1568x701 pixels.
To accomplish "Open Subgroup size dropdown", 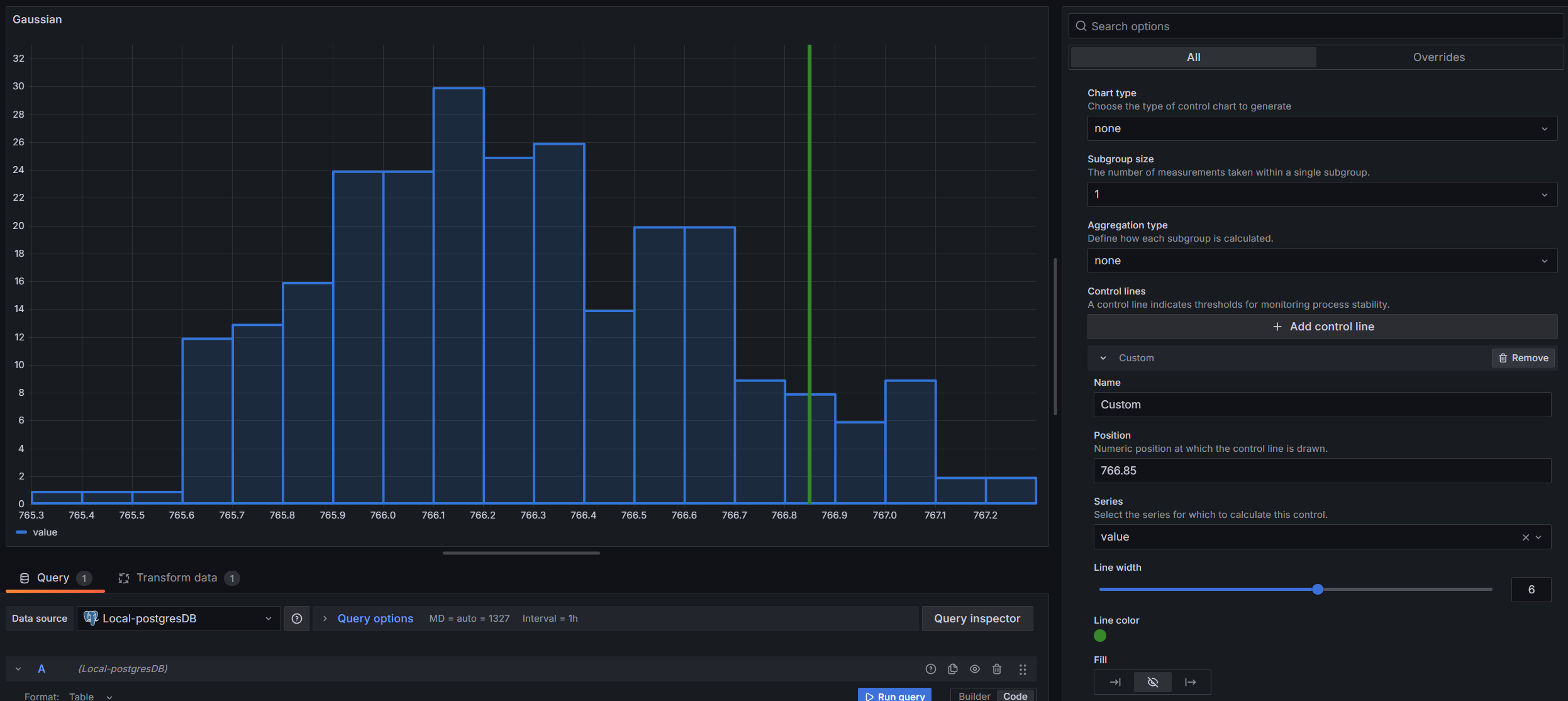I will pyautogui.click(x=1322, y=194).
